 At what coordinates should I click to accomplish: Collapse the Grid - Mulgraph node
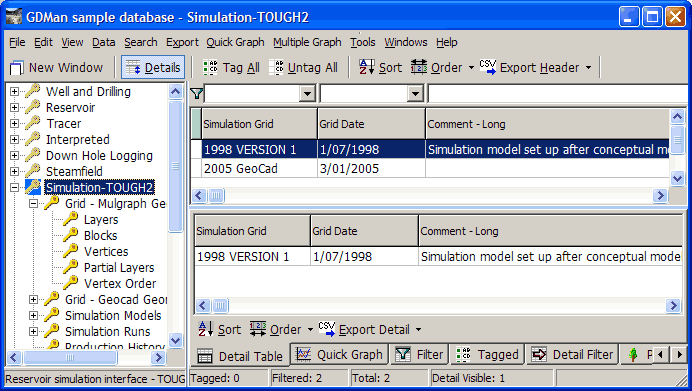click(34, 203)
